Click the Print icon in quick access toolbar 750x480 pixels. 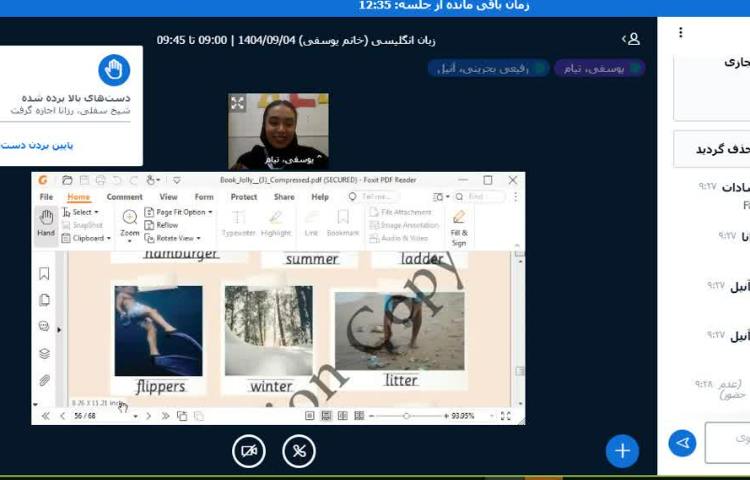(100, 180)
